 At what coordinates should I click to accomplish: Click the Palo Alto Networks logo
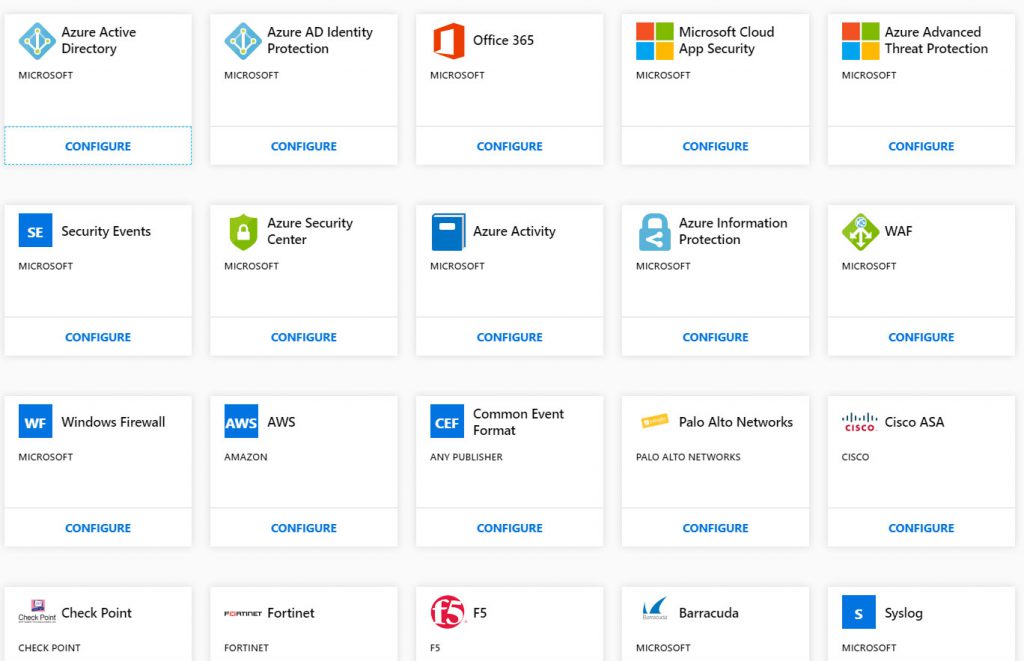[x=654, y=421]
